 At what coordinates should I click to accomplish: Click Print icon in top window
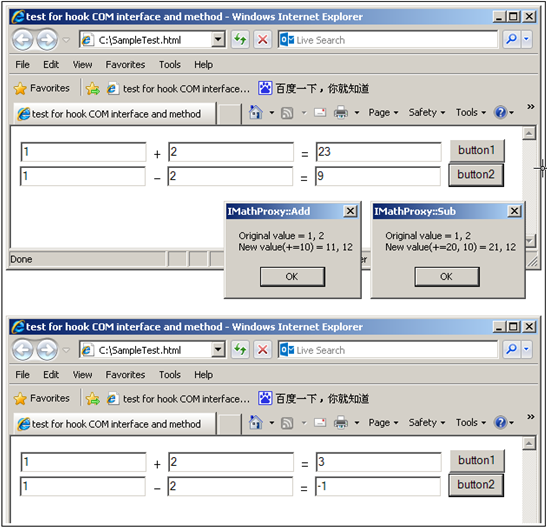tap(341, 113)
